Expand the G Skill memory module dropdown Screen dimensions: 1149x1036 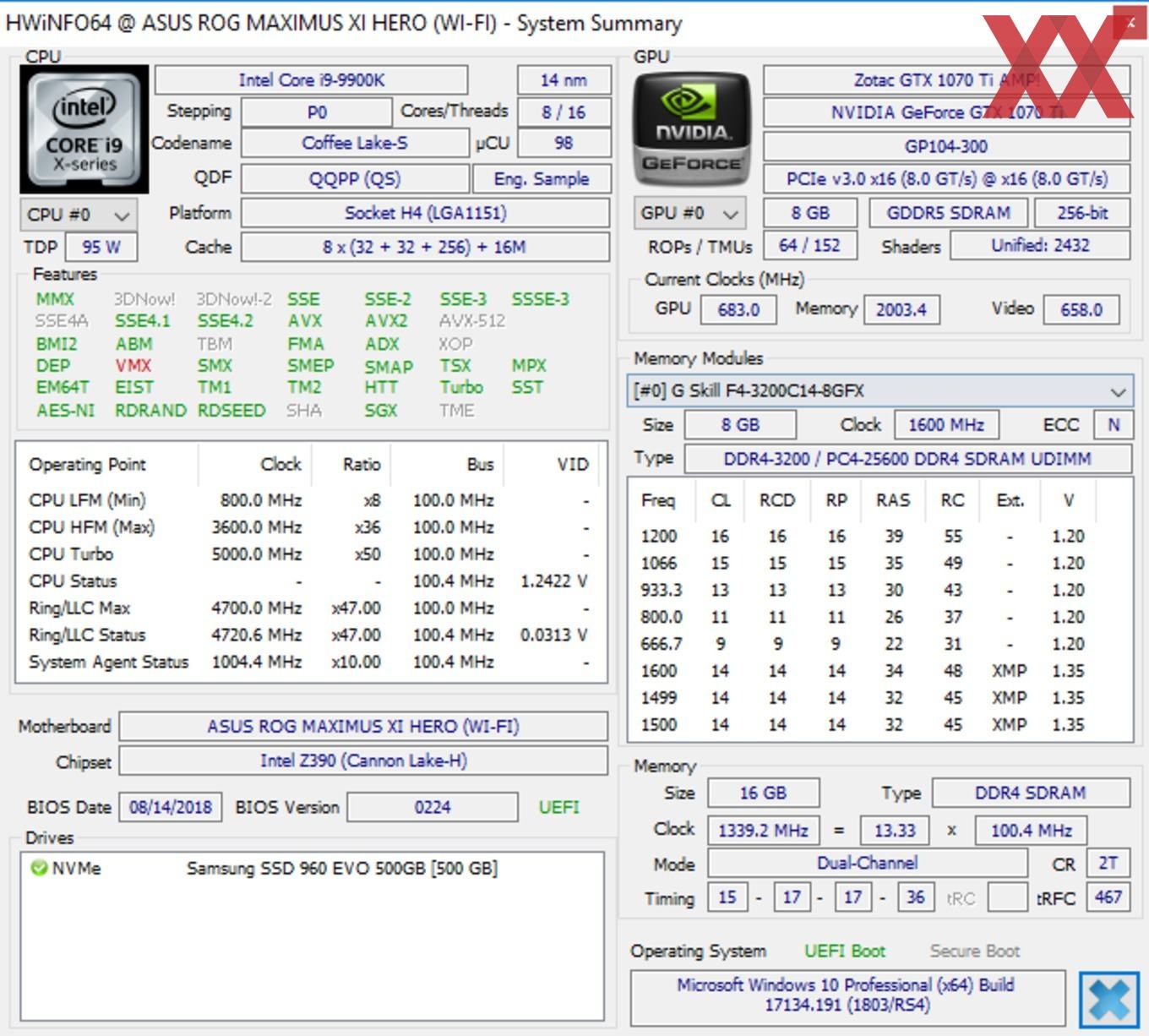pyautogui.click(x=879, y=391)
